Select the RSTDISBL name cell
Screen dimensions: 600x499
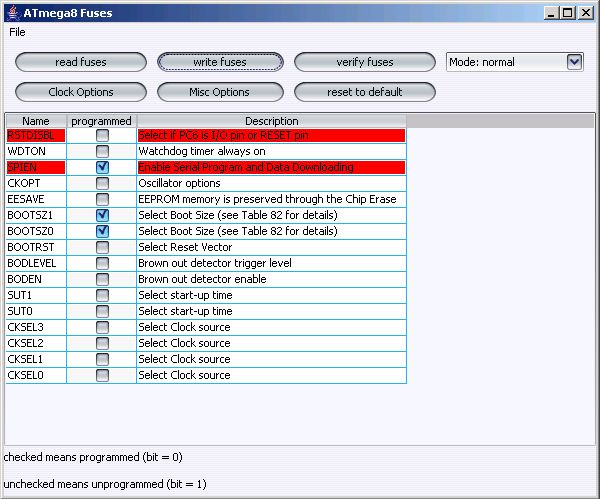[x=36, y=135]
